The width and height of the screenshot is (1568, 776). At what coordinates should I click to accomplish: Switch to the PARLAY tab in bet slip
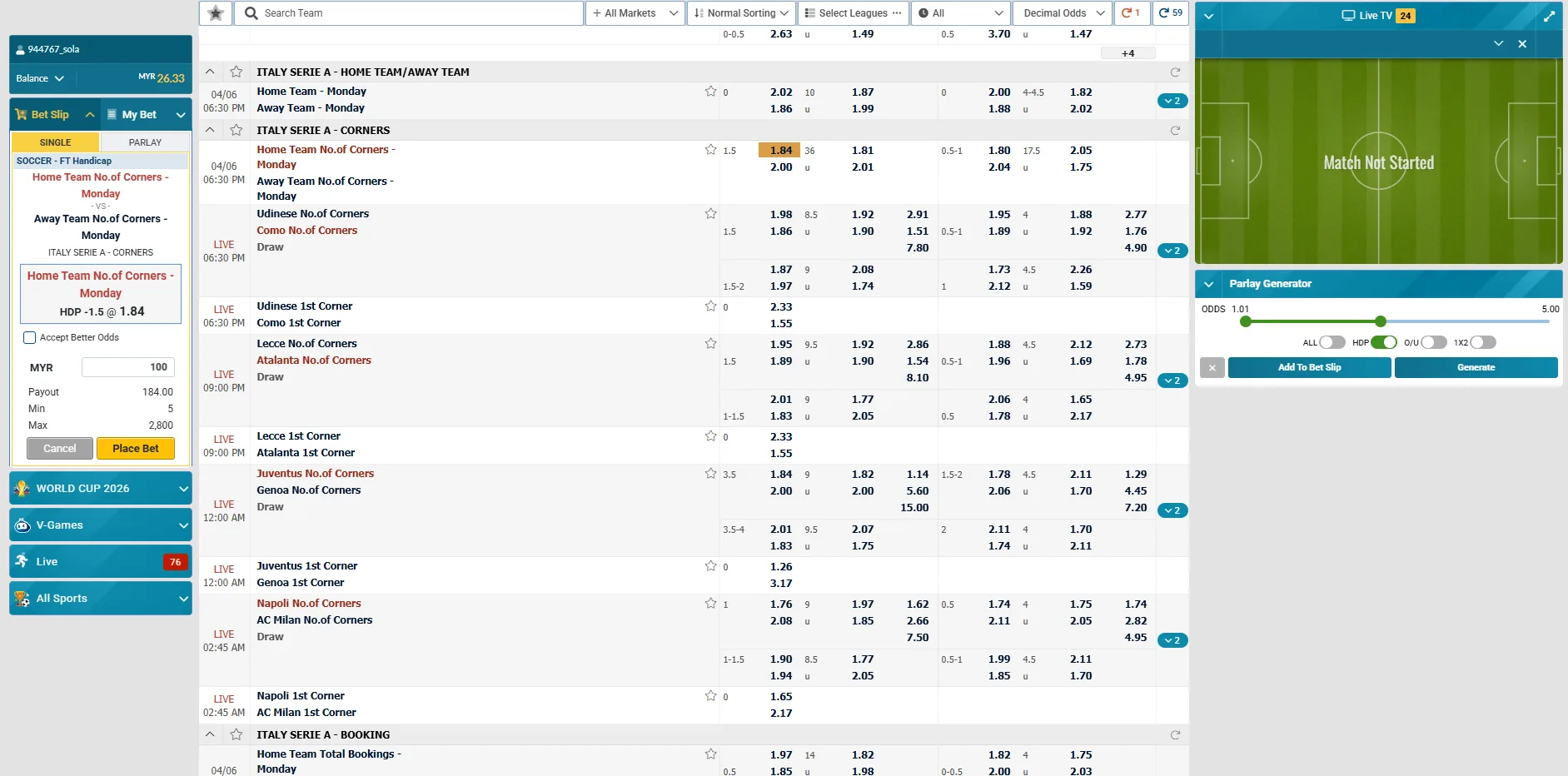pyautogui.click(x=145, y=142)
